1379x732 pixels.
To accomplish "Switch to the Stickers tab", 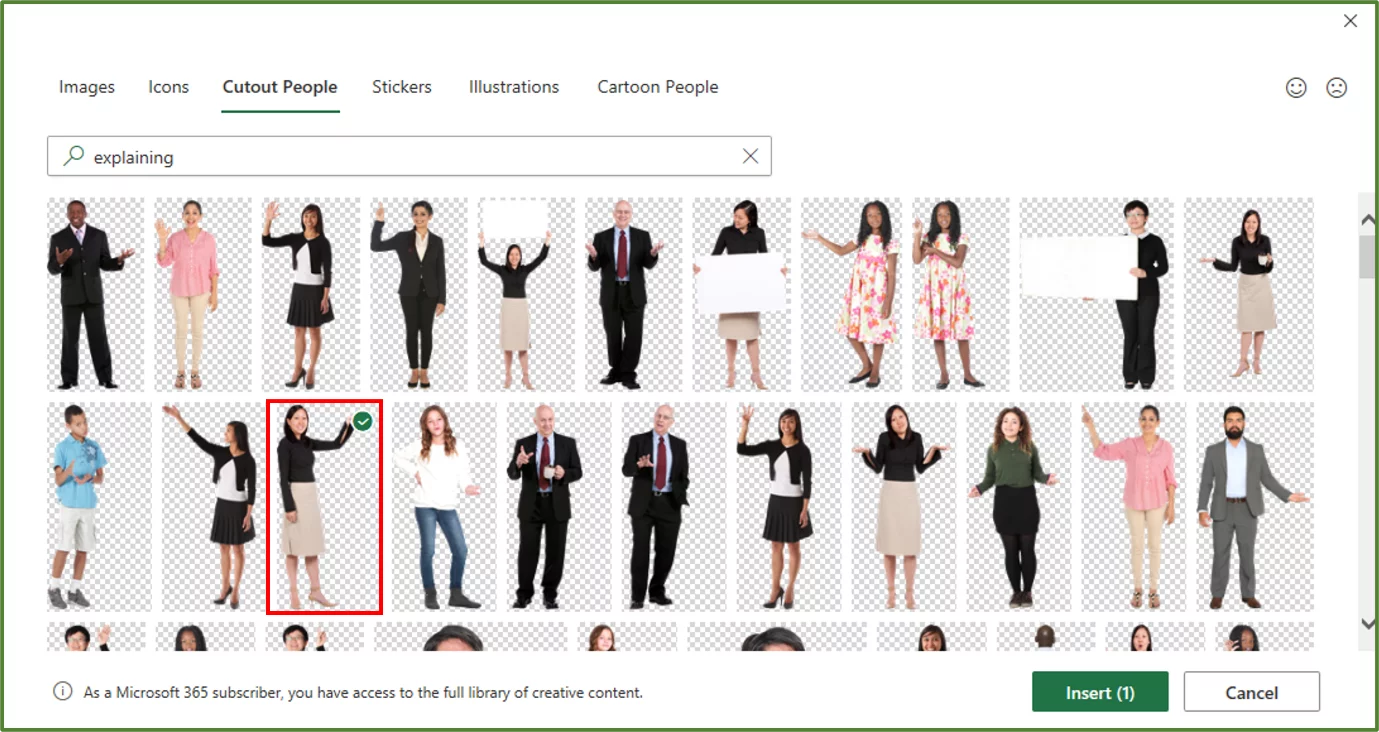I will pyautogui.click(x=401, y=87).
